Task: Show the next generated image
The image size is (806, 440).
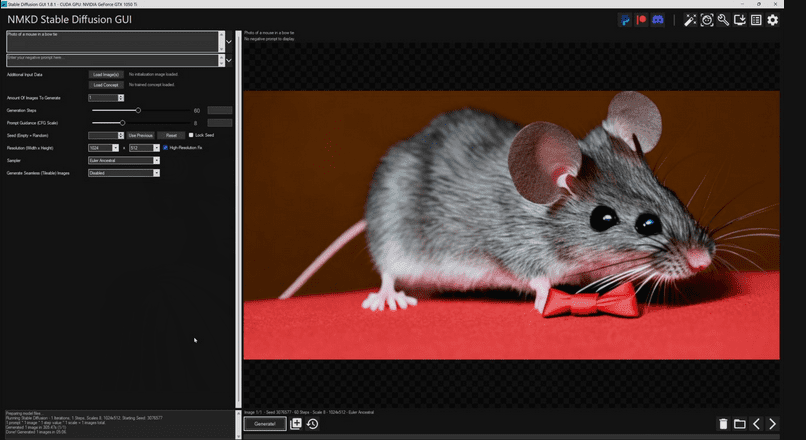Action: (x=773, y=424)
